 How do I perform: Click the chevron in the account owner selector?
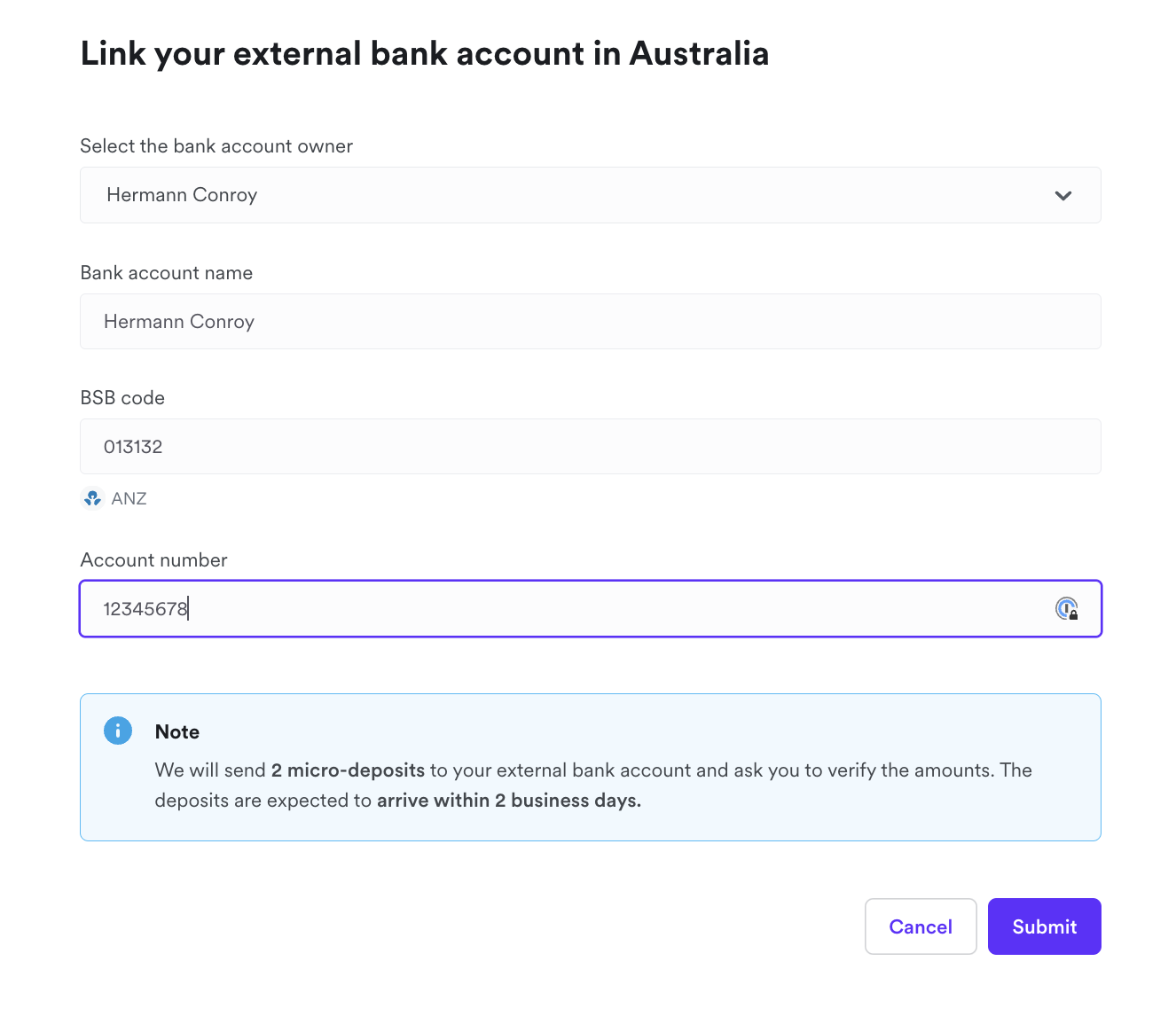(x=1062, y=195)
